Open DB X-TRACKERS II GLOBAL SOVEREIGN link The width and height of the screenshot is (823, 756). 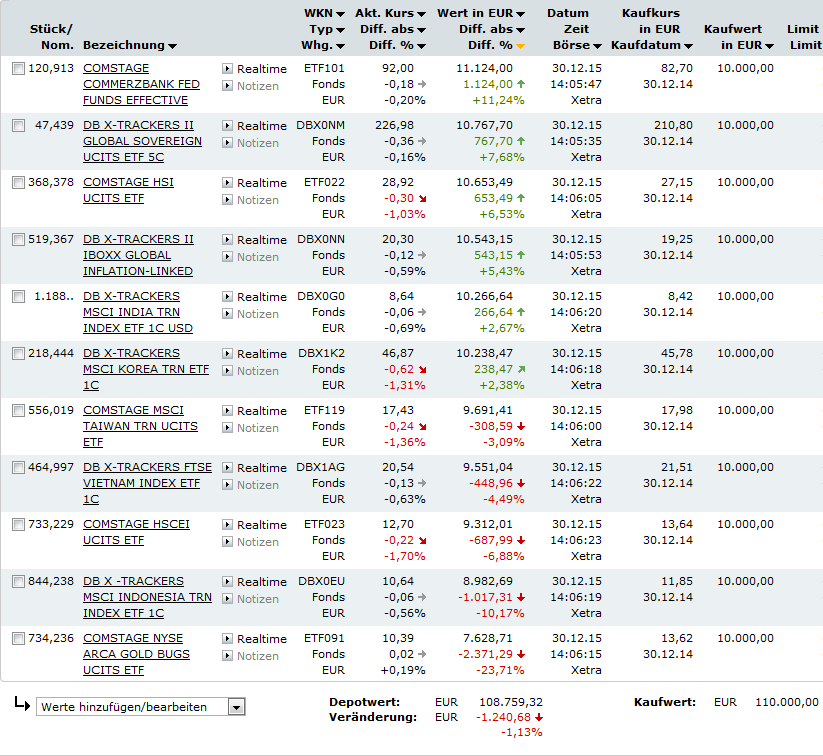click(142, 141)
